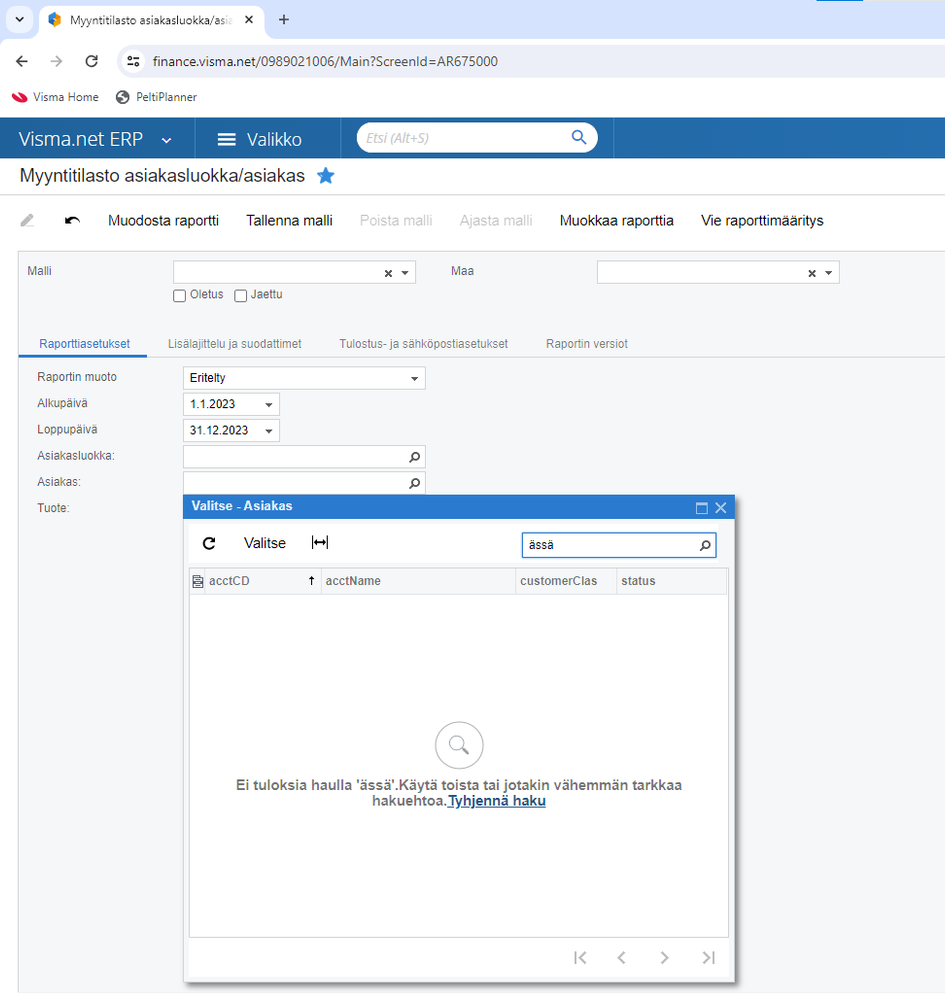The width and height of the screenshot is (945, 999).
Task: Click the fit columns icon
Action: 319,543
